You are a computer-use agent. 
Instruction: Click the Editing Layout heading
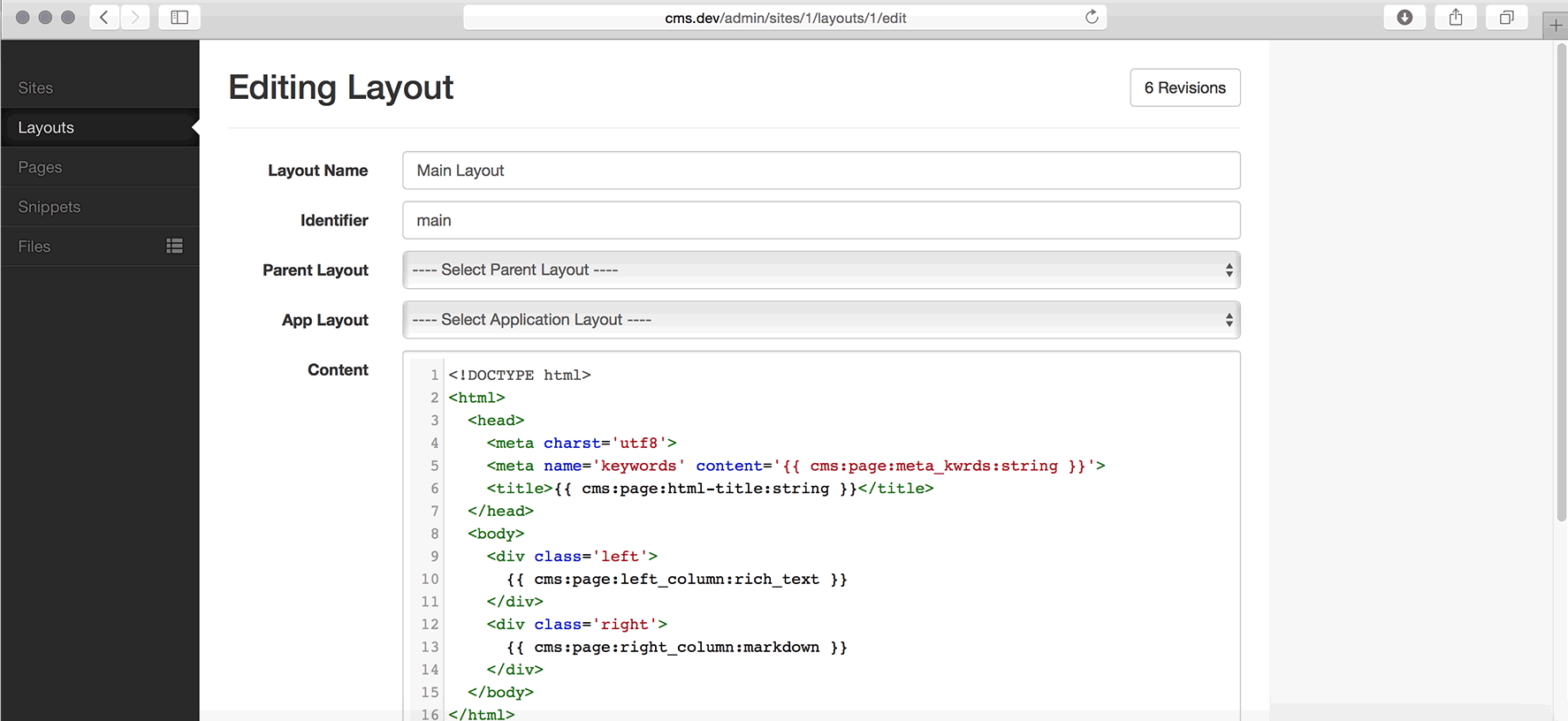[x=341, y=87]
